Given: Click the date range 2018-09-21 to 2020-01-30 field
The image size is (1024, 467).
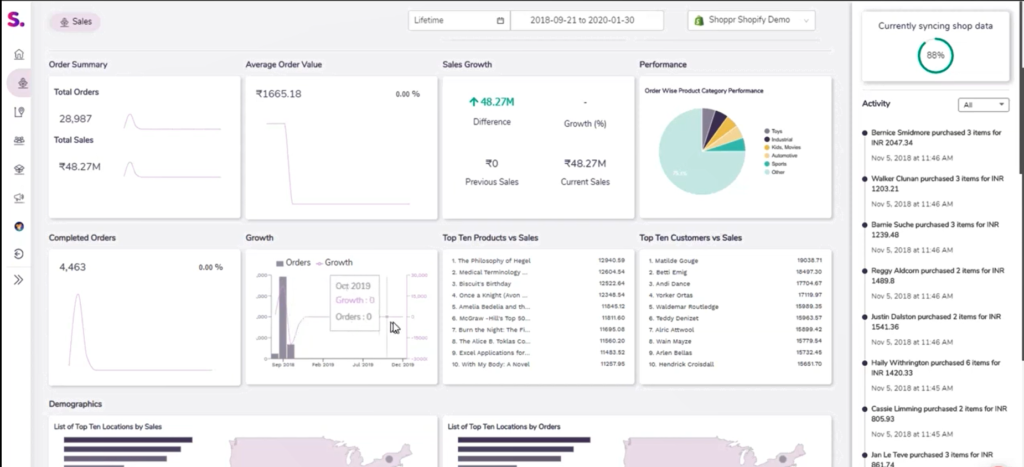Looking at the screenshot, I should (587, 20).
